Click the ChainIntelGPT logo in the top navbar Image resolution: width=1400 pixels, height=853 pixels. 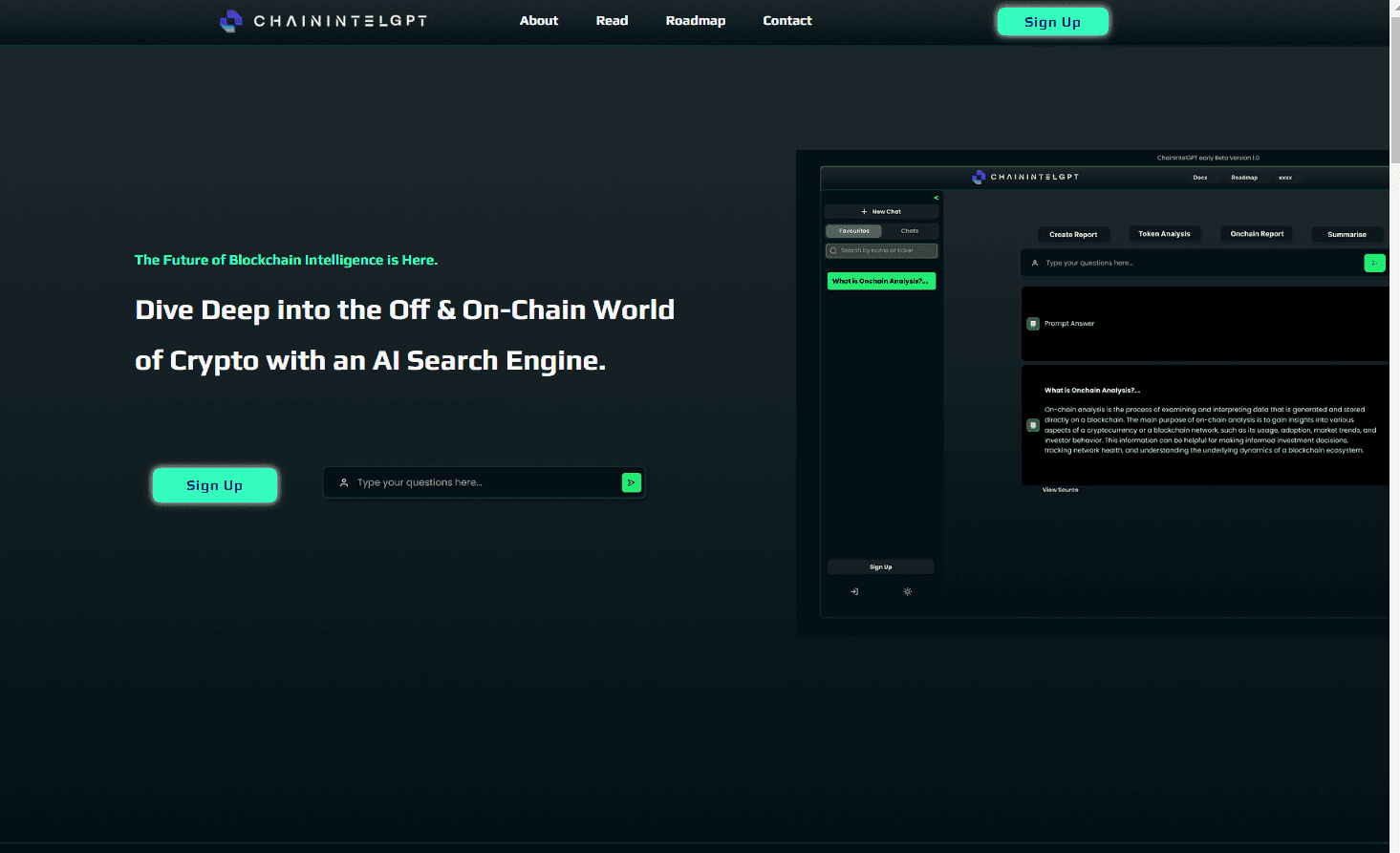pyautogui.click(x=323, y=21)
